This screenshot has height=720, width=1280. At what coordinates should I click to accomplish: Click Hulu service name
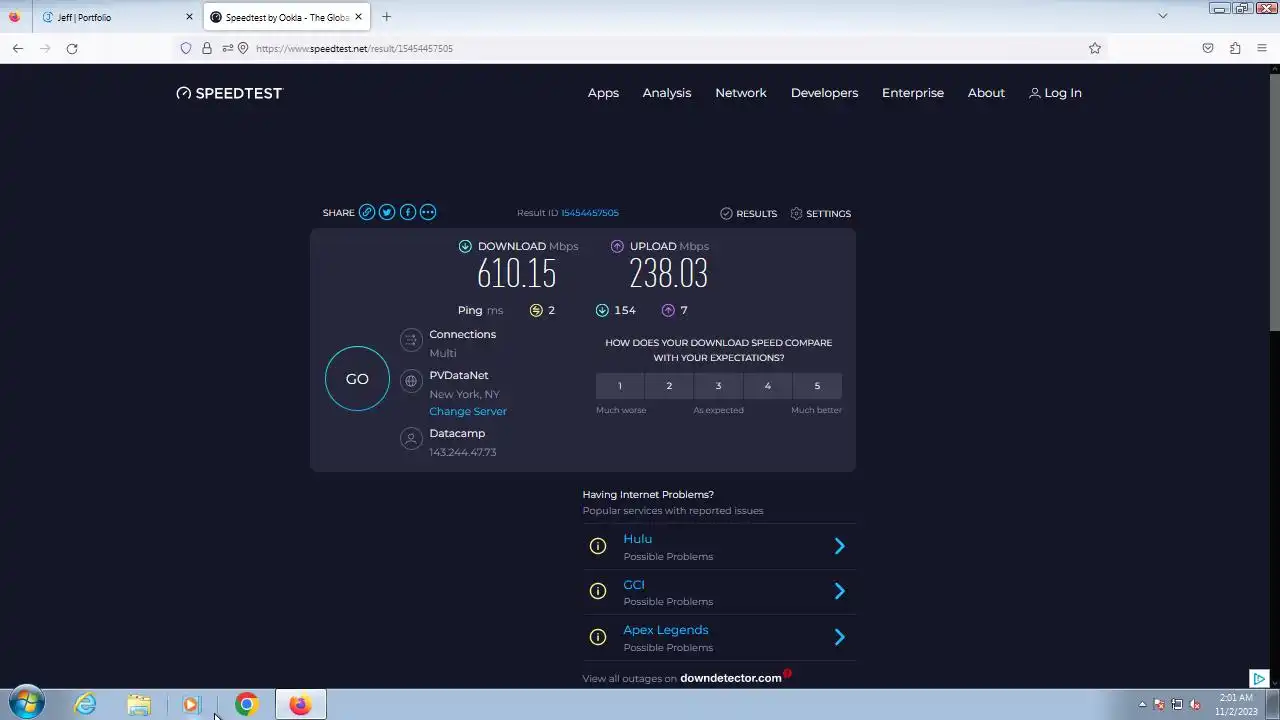pos(637,539)
